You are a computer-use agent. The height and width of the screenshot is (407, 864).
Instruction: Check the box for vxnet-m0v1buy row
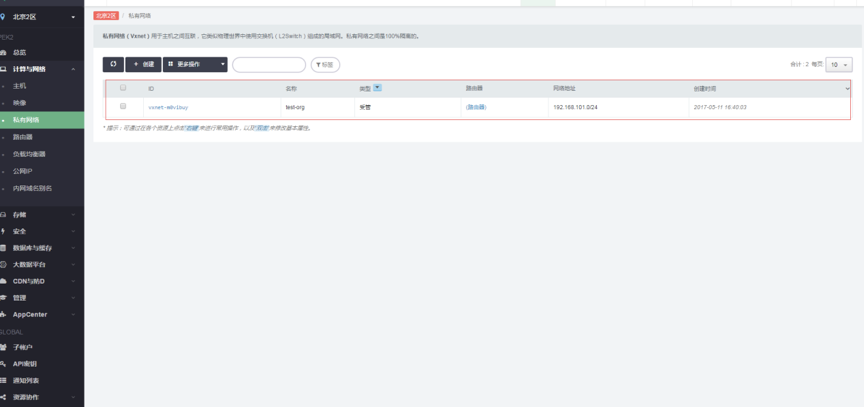pyautogui.click(x=123, y=106)
